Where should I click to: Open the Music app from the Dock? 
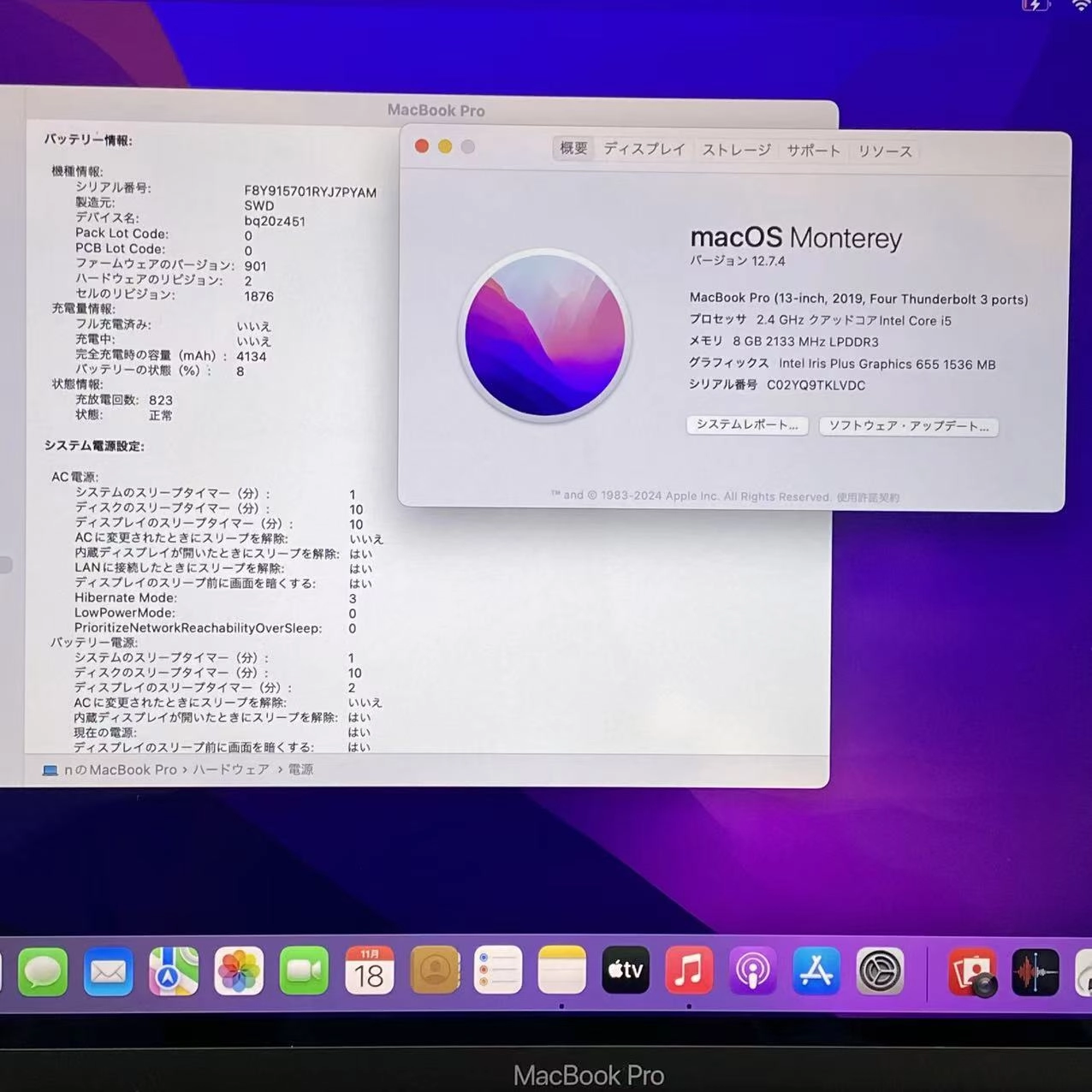688,971
